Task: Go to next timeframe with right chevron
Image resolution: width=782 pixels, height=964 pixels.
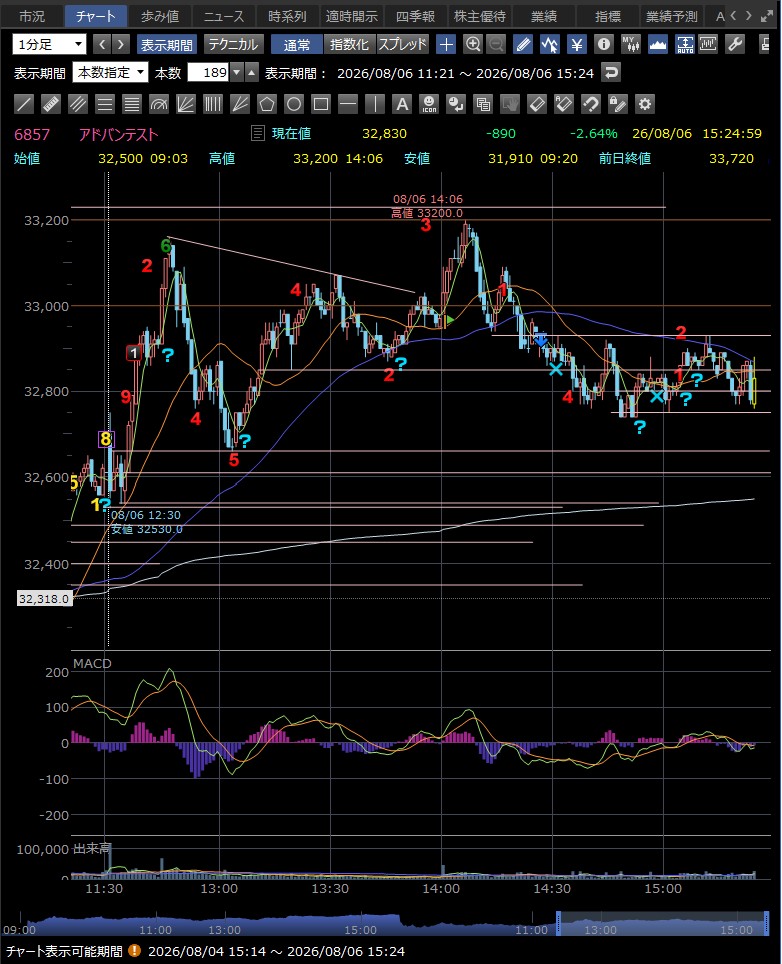Action: point(121,44)
